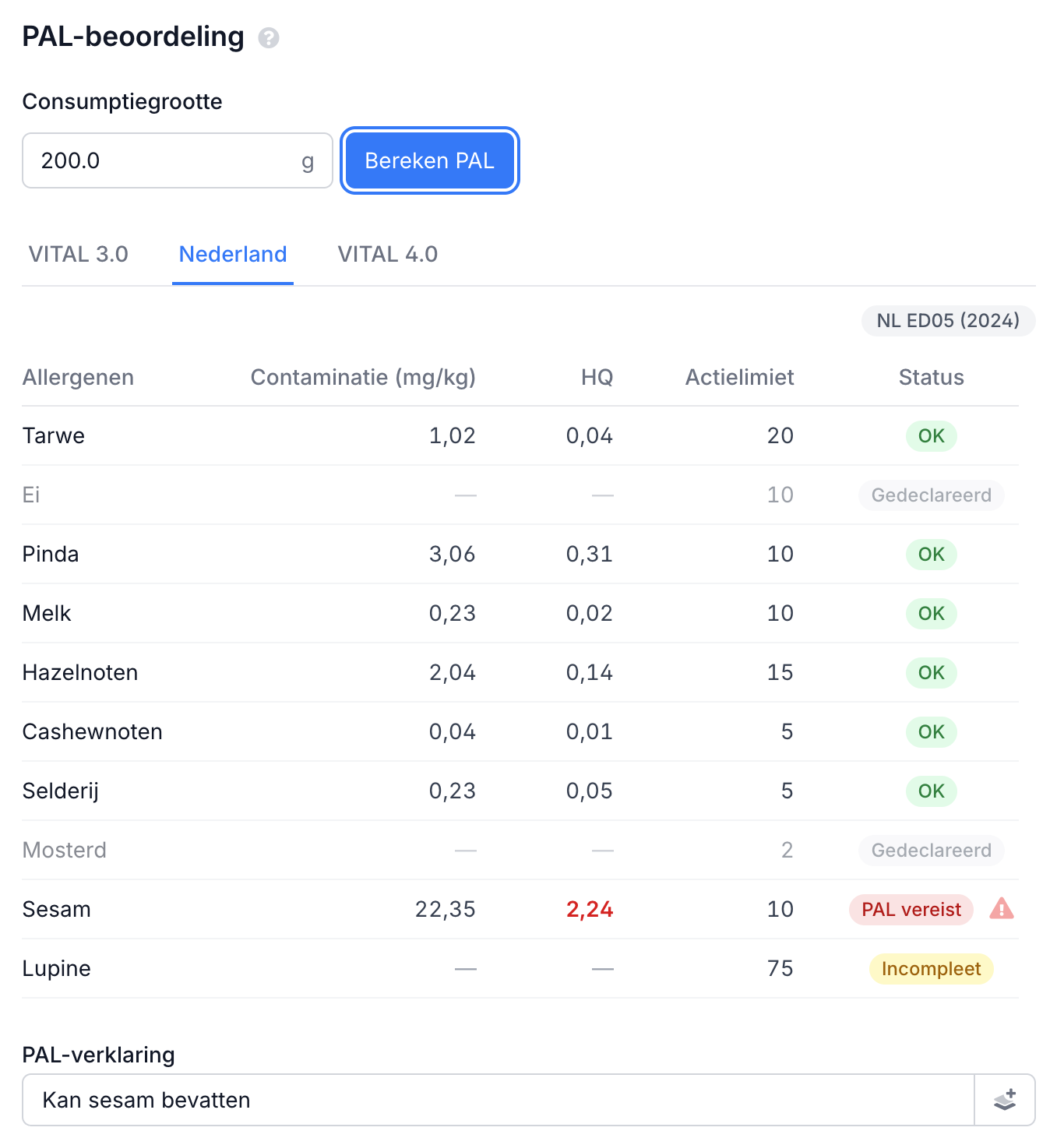
Task: Switch to the VITAL 3.0 tab
Action: [x=79, y=254]
